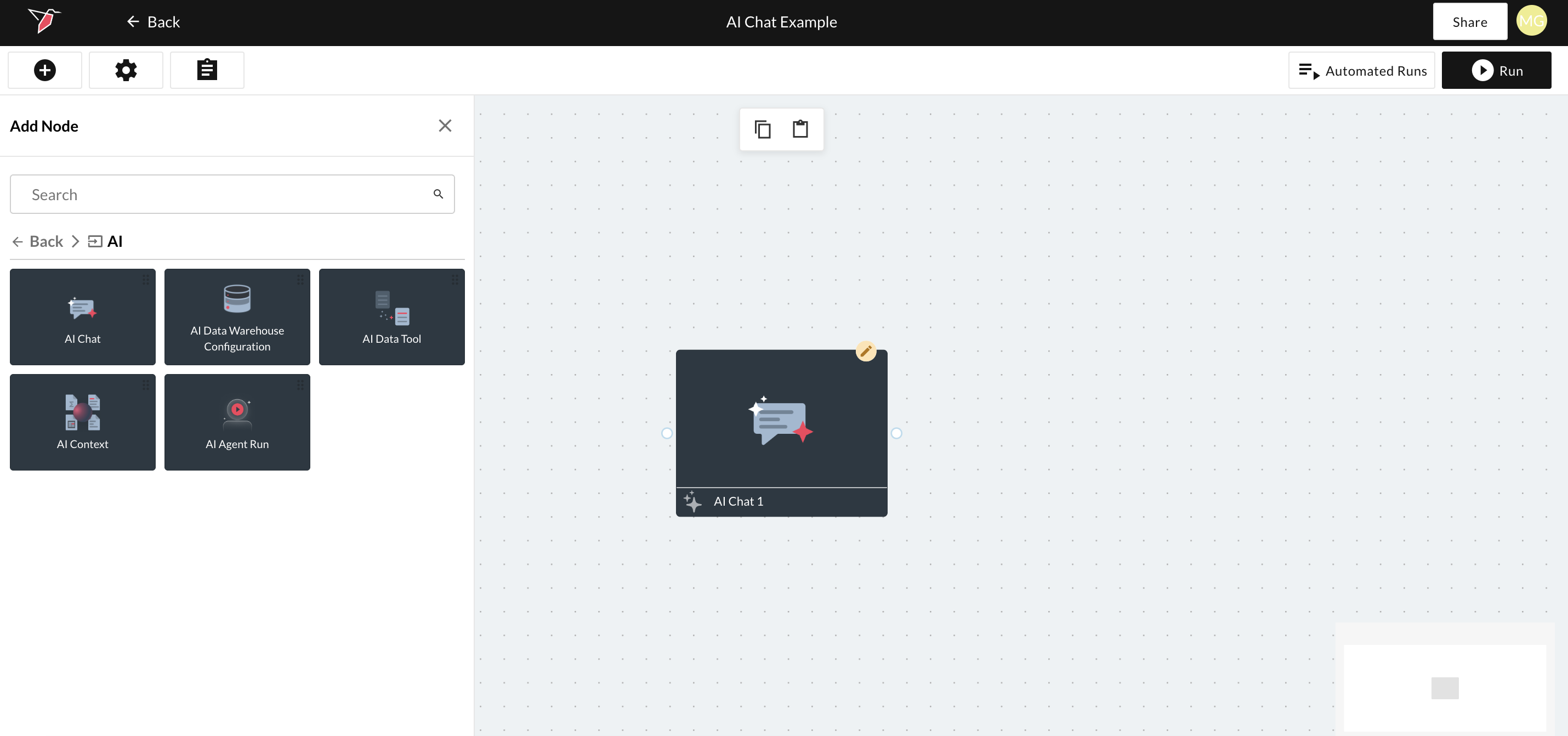Open Automated Runs

tap(1361, 71)
